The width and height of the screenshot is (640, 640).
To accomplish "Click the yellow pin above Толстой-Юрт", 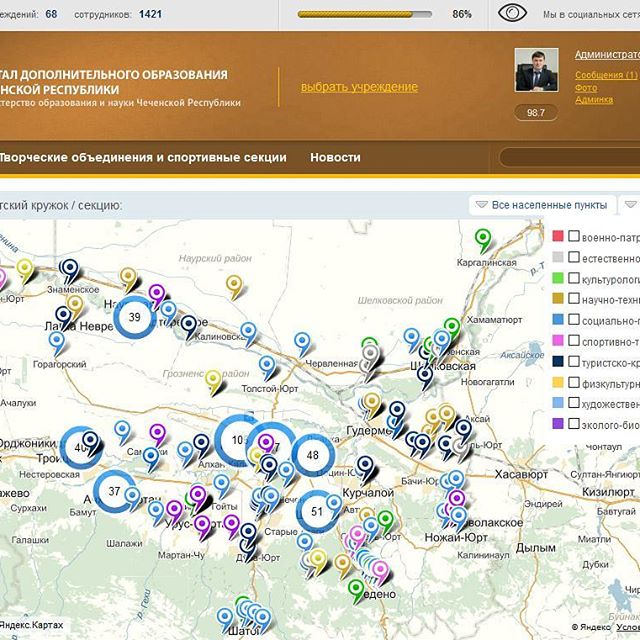I will click(x=213, y=379).
